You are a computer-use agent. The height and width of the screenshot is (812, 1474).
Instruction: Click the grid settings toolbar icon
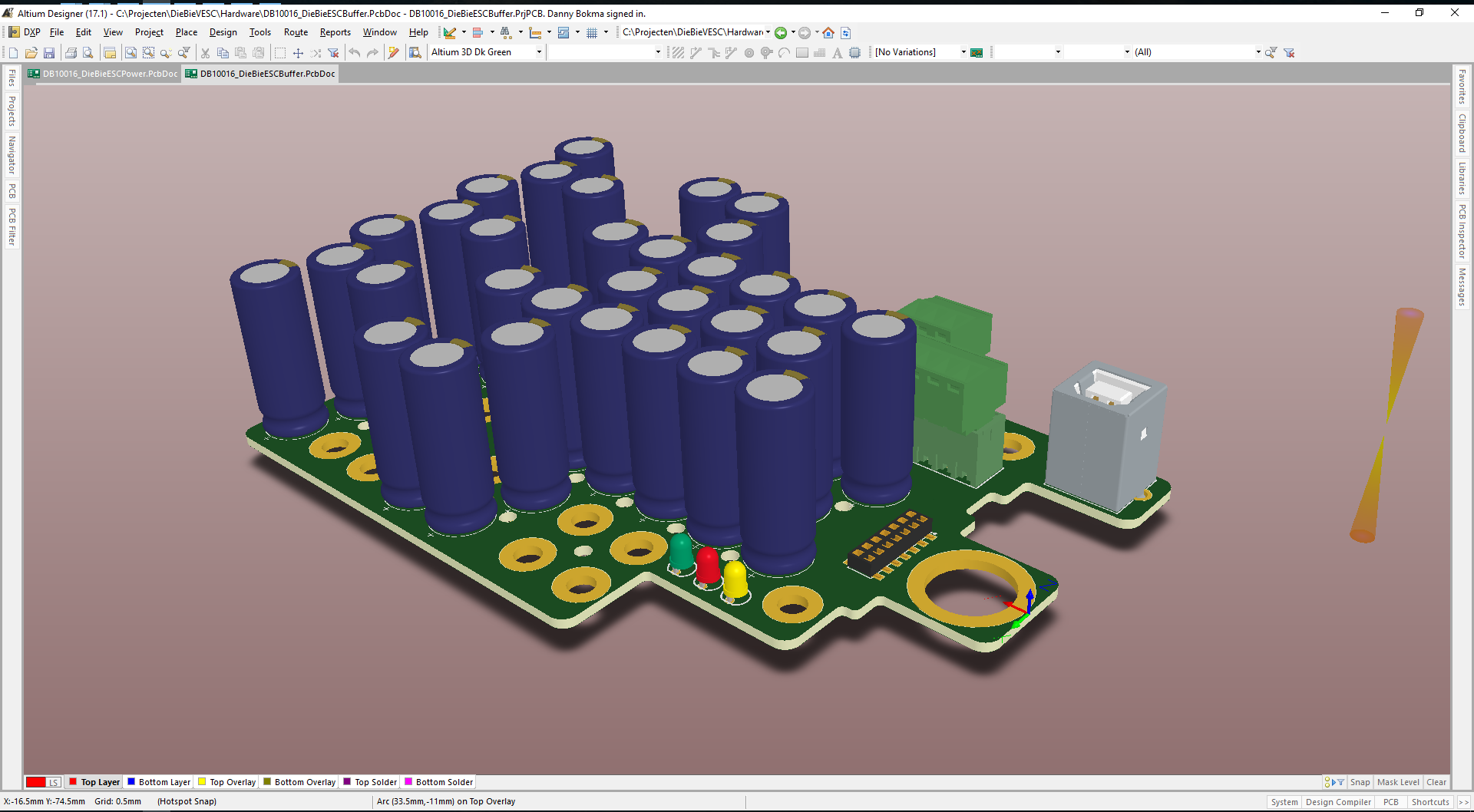click(x=592, y=33)
